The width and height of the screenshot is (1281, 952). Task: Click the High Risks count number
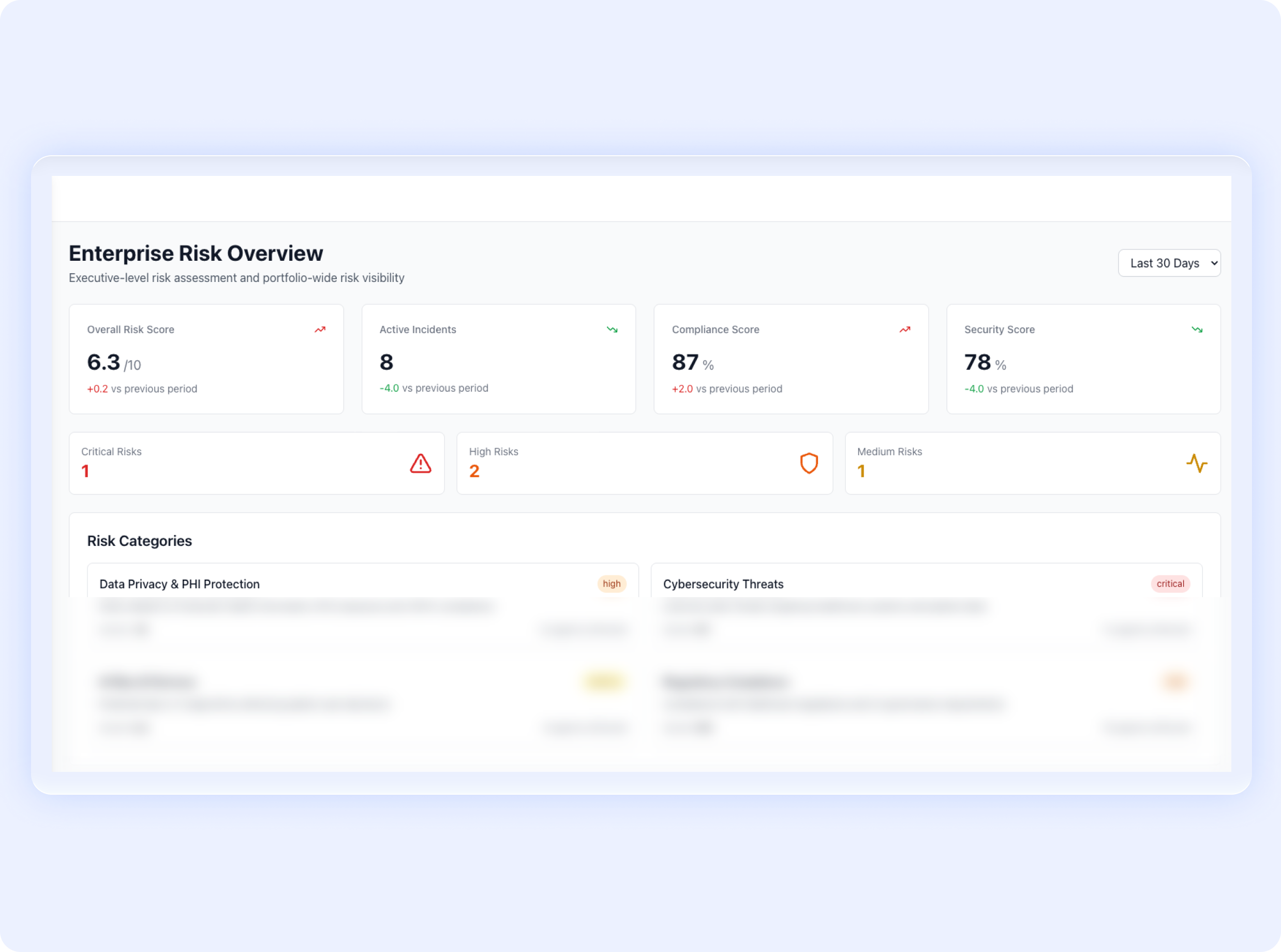(474, 471)
